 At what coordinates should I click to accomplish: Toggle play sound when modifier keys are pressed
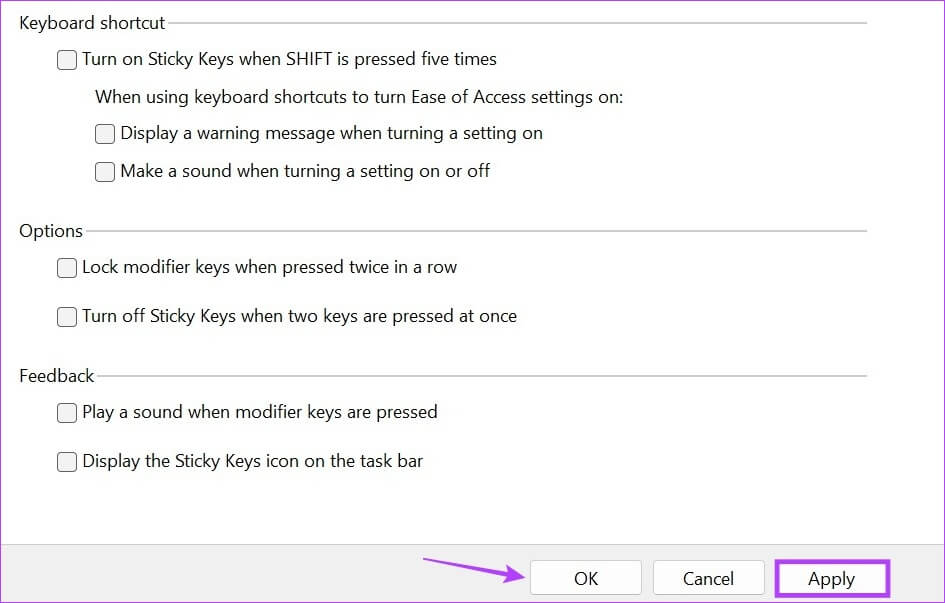point(66,412)
